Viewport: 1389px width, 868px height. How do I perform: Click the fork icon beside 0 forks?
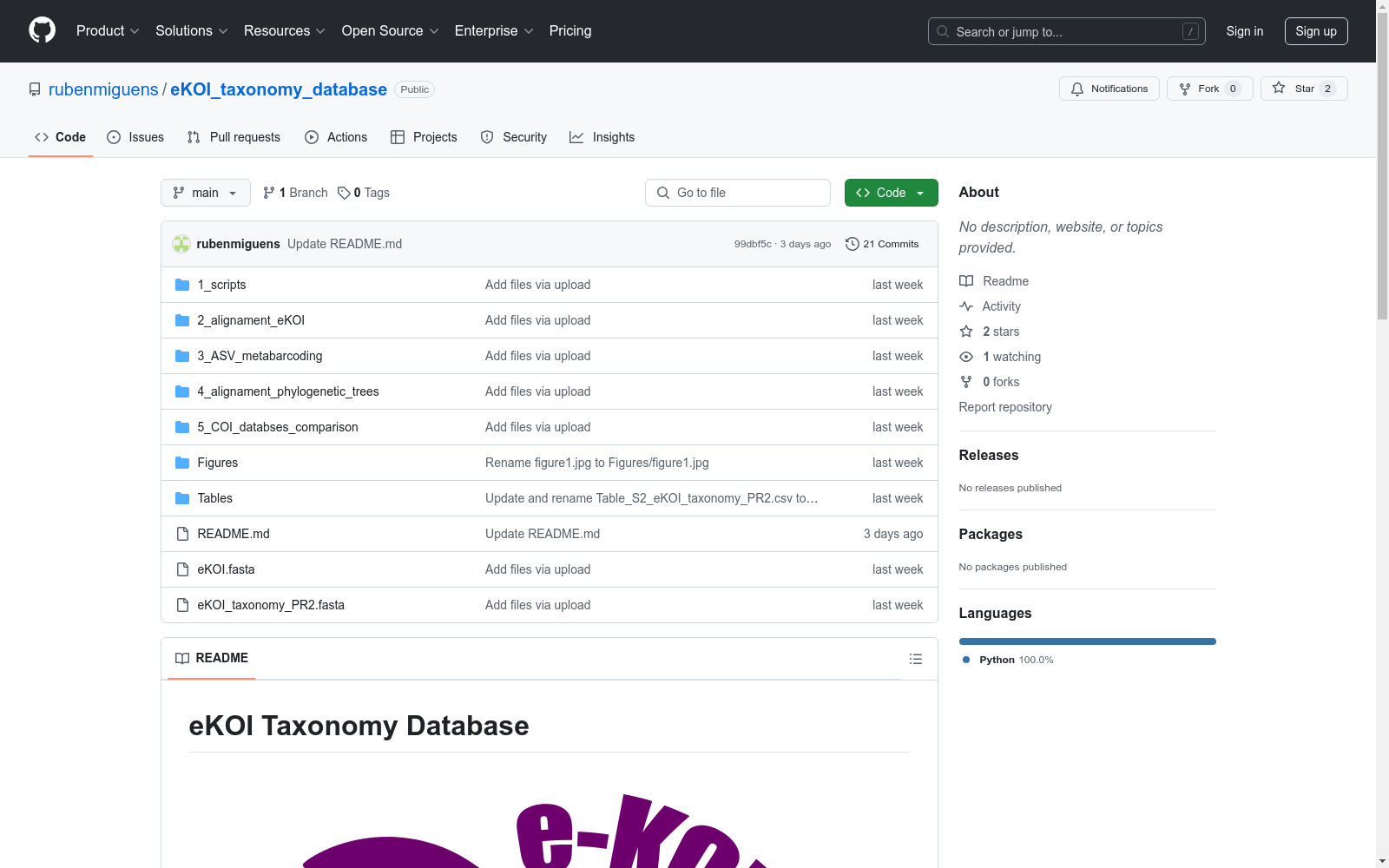coord(966,382)
